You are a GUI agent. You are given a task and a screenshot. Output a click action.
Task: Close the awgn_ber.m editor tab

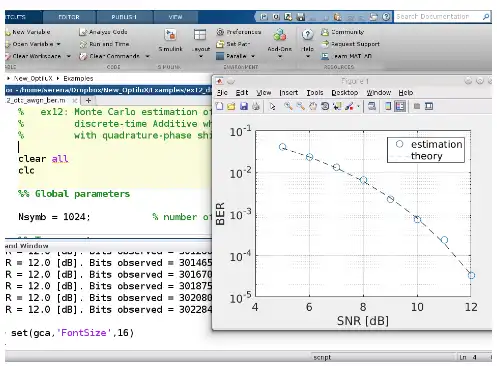(x=74, y=100)
